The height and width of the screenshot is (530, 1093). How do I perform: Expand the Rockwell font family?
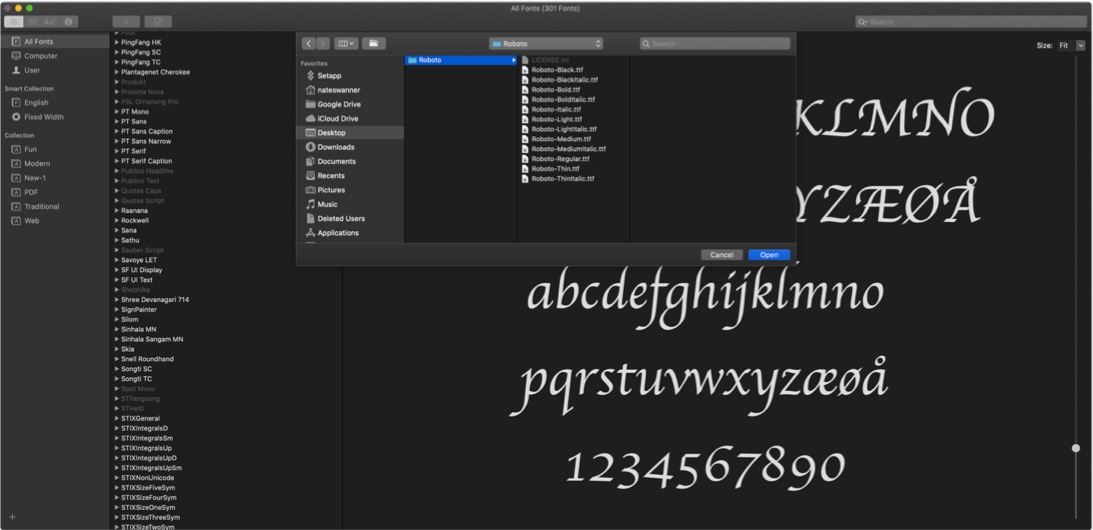pos(116,220)
